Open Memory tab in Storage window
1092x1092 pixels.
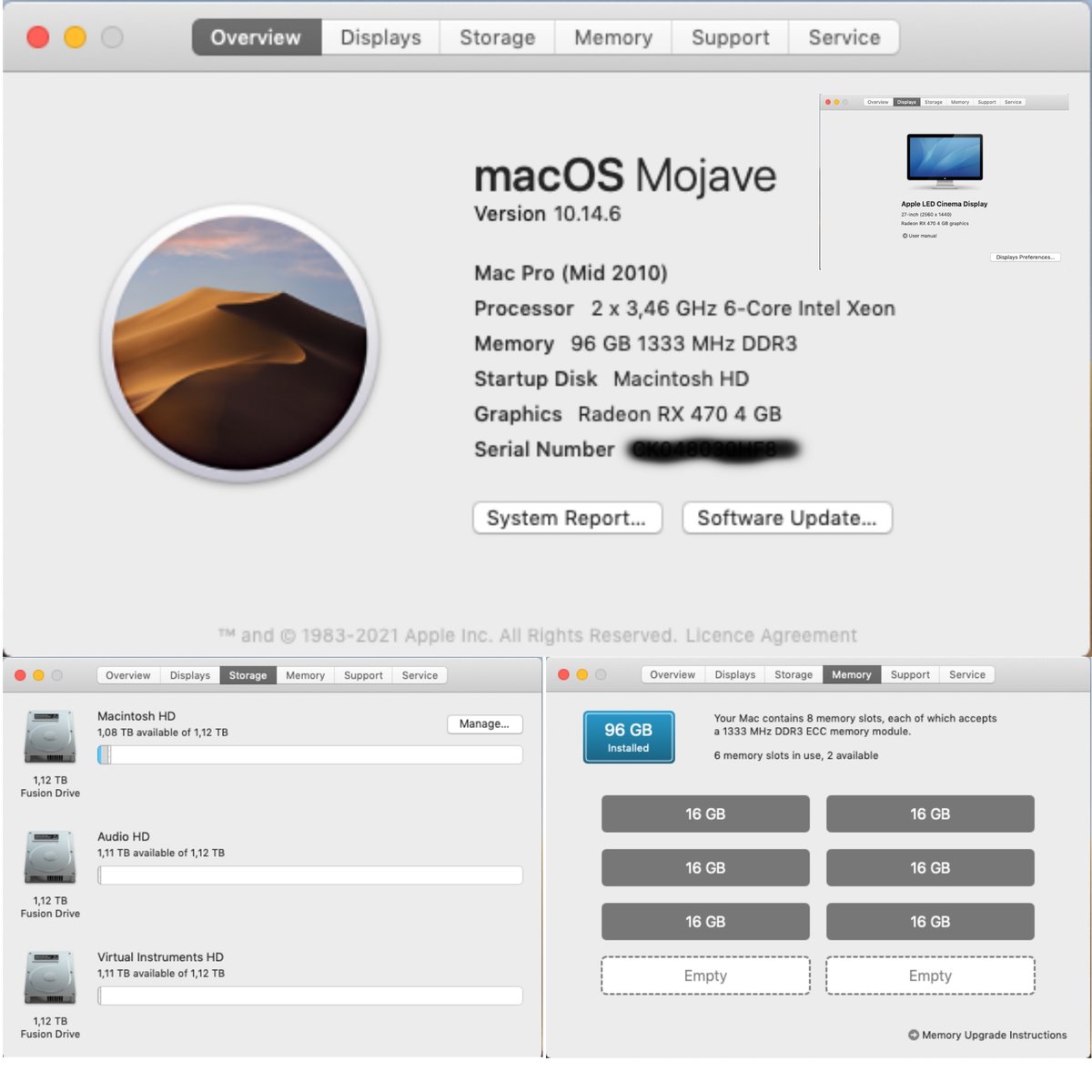coord(305,675)
